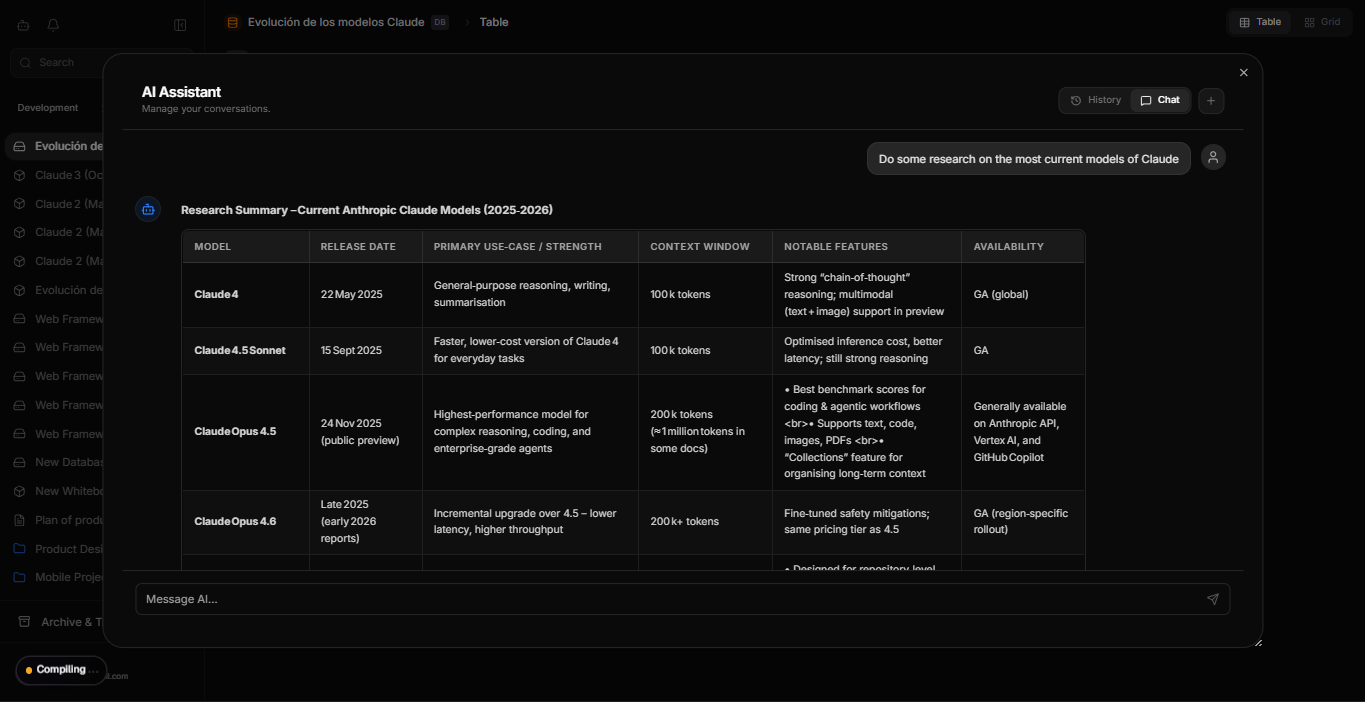Collapse the sidebar with the panel icon

(180, 25)
